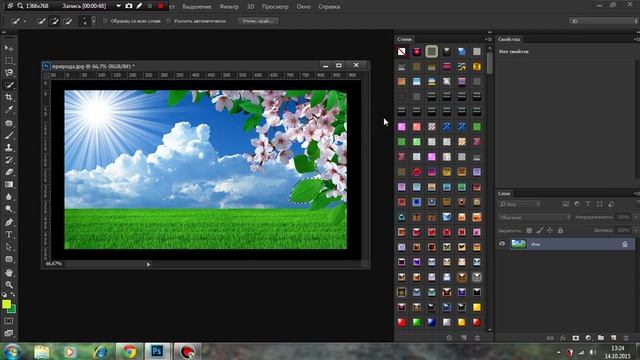The height and width of the screenshot is (360, 640).
Task: Change the screen mode
Action: [9, 333]
